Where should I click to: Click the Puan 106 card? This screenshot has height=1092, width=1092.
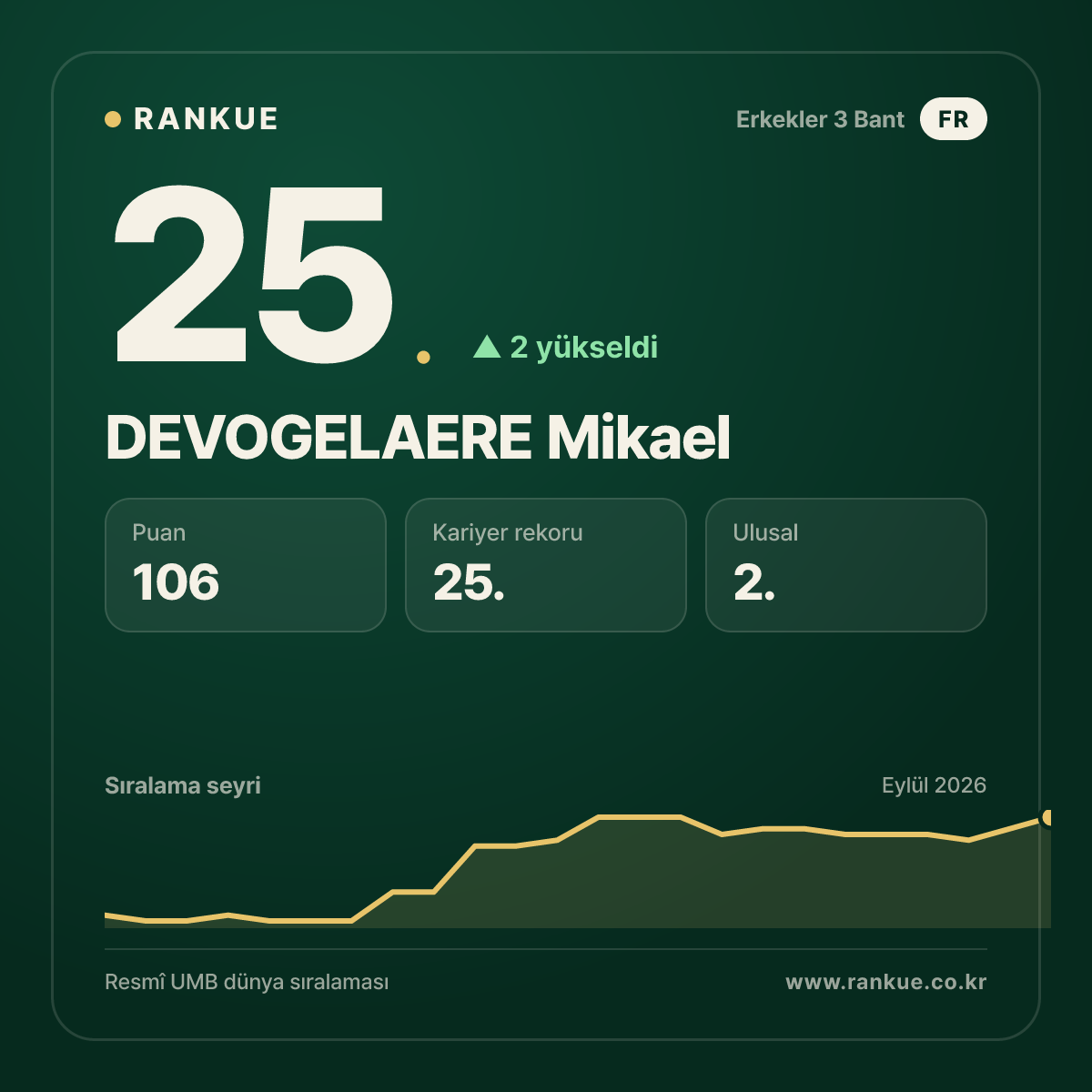click(246, 565)
